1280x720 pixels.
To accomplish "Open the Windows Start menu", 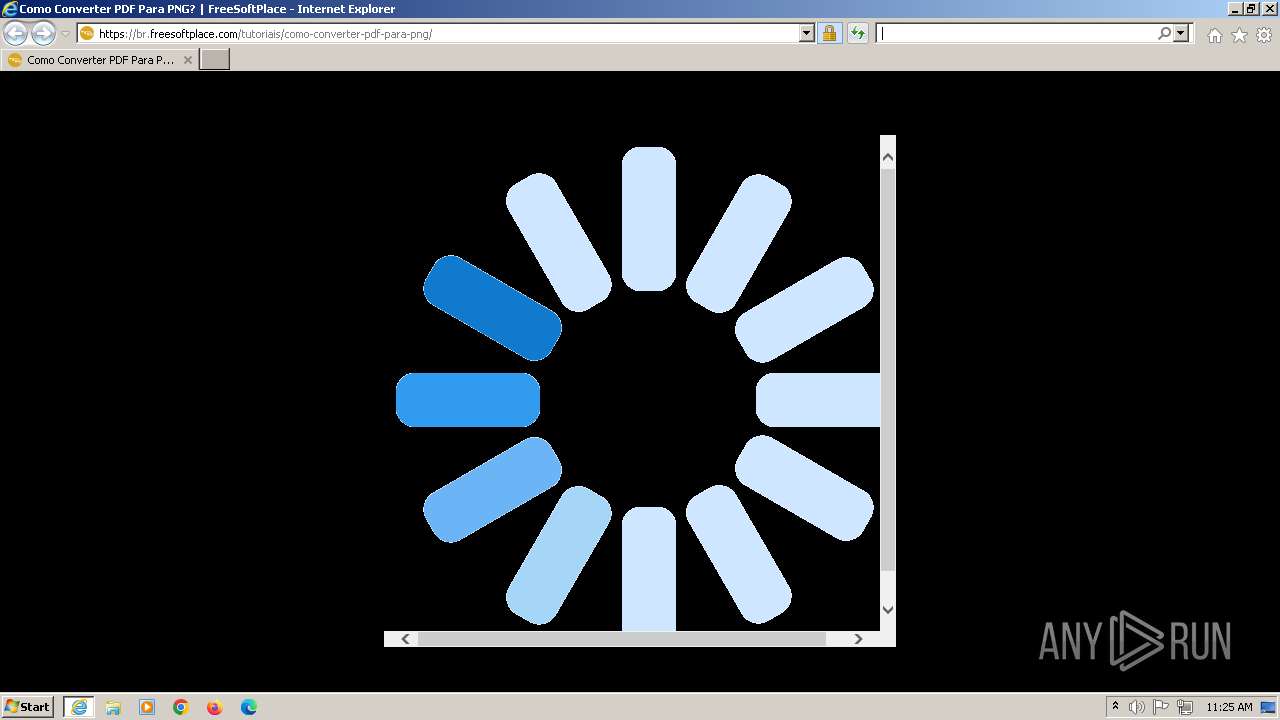I will tap(28, 706).
